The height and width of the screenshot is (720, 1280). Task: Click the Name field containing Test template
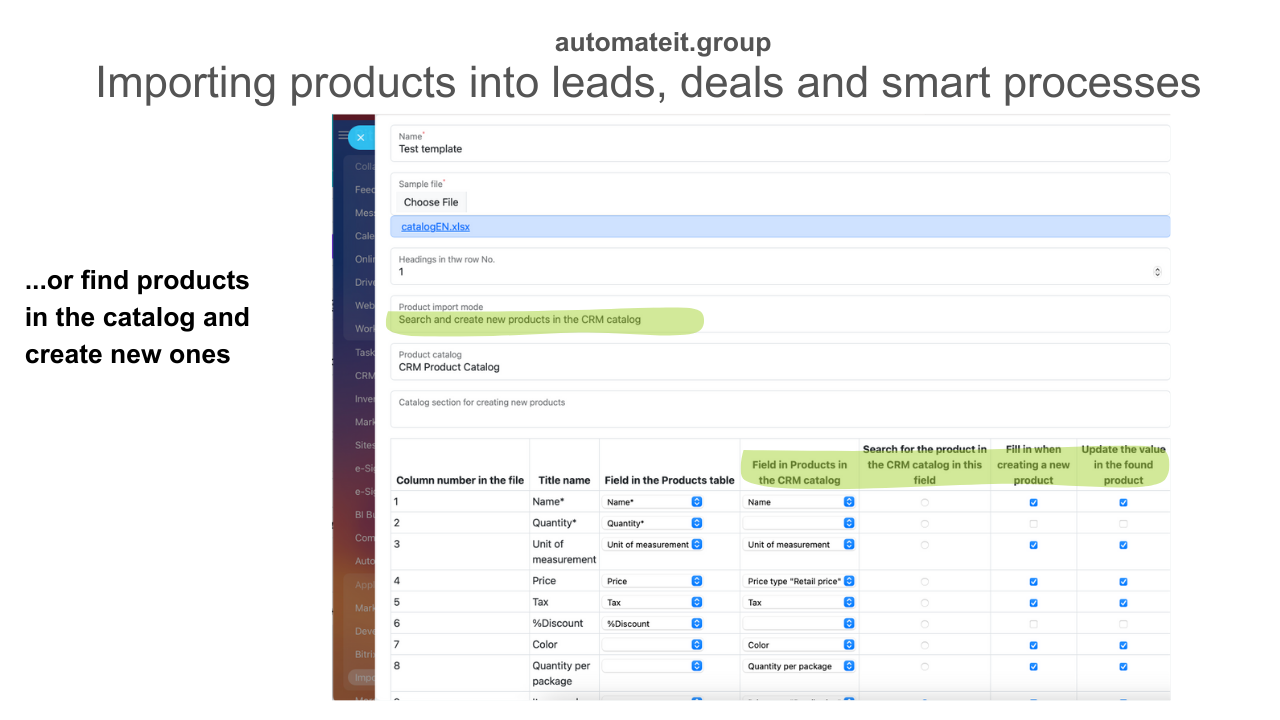coord(779,149)
